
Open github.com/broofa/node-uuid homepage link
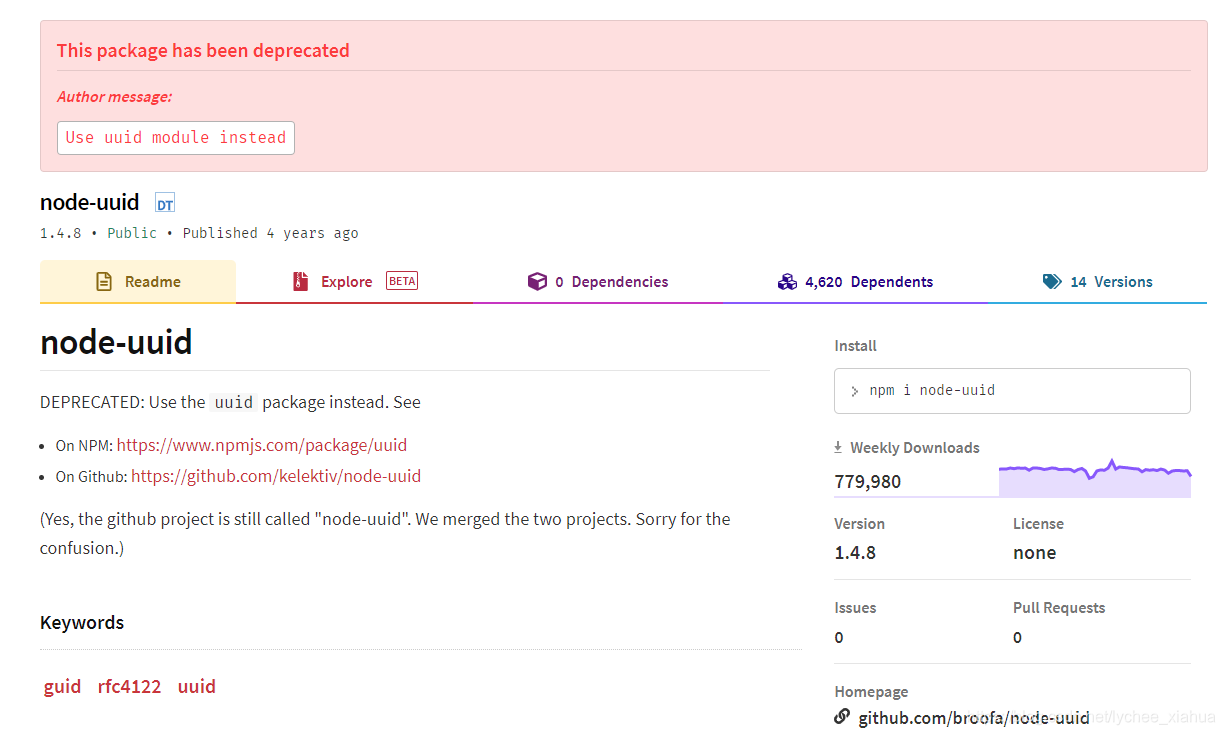click(974, 718)
